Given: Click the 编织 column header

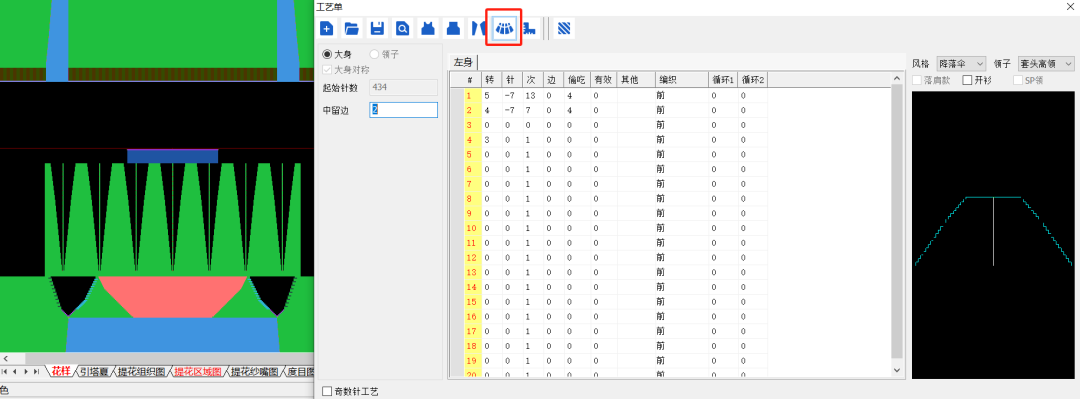Looking at the screenshot, I should (681, 80).
